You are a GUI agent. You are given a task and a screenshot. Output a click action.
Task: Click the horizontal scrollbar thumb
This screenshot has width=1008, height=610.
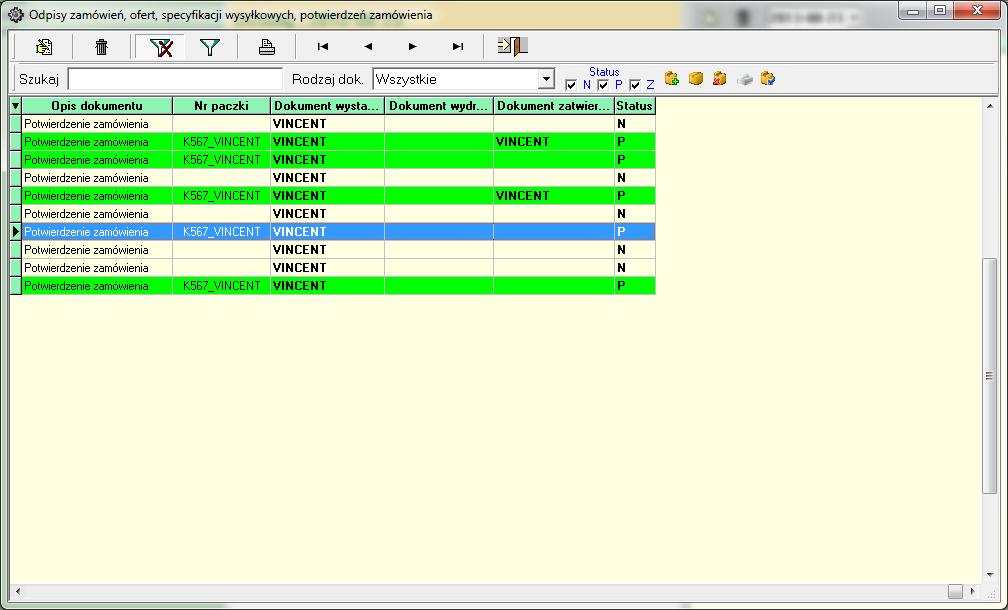click(955, 591)
